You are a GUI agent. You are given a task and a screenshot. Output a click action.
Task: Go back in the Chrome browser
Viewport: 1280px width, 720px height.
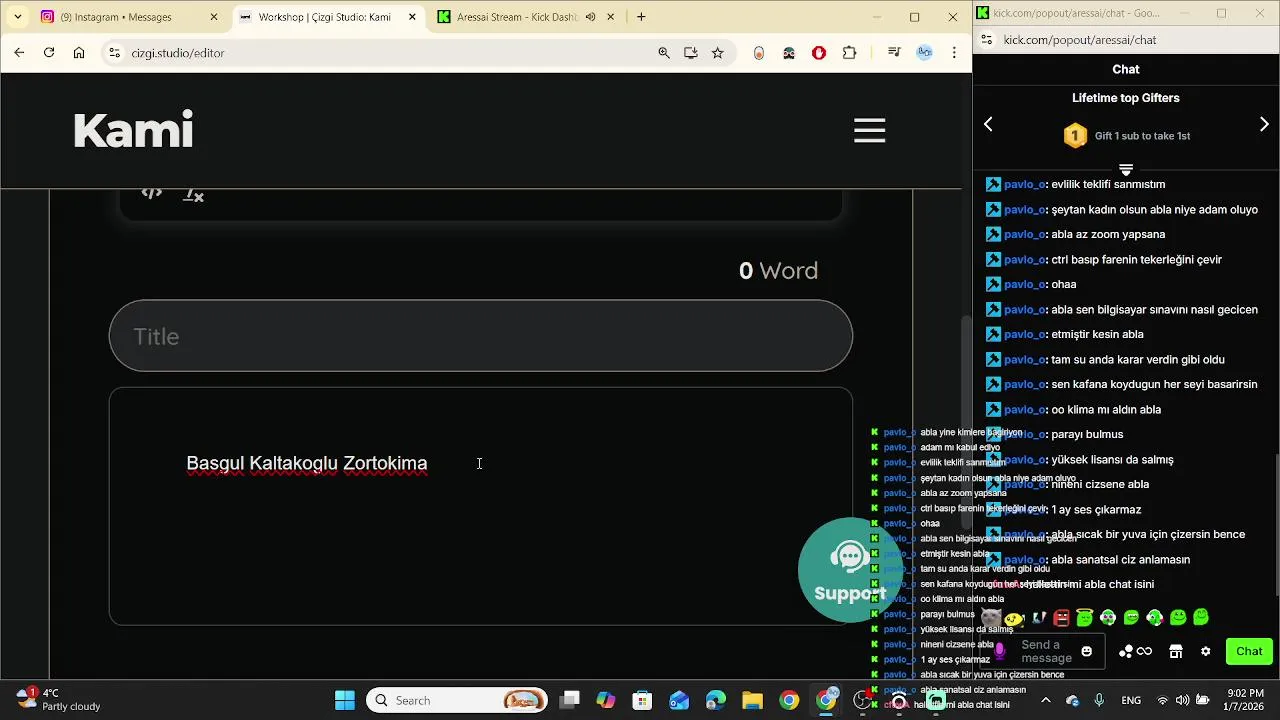[19, 53]
